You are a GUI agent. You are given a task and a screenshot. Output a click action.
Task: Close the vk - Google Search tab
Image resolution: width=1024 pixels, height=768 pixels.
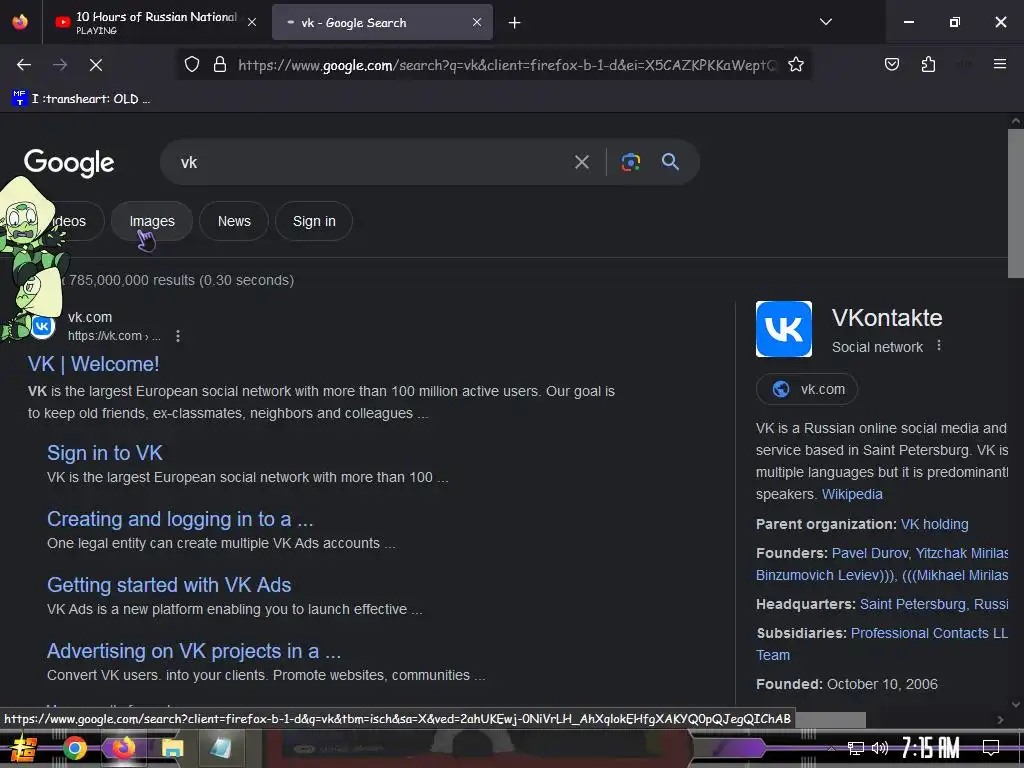pyautogui.click(x=477, y=22)
